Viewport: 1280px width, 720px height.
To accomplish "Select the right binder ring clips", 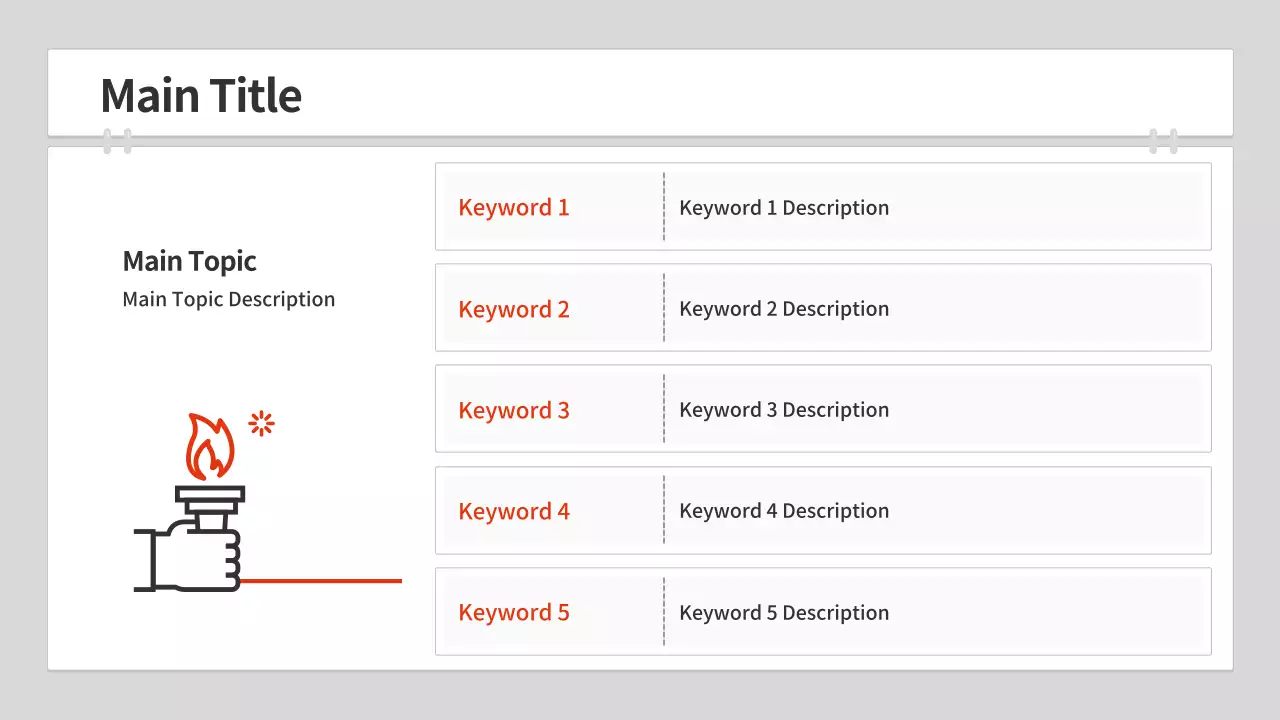I will coord(1163,141).
